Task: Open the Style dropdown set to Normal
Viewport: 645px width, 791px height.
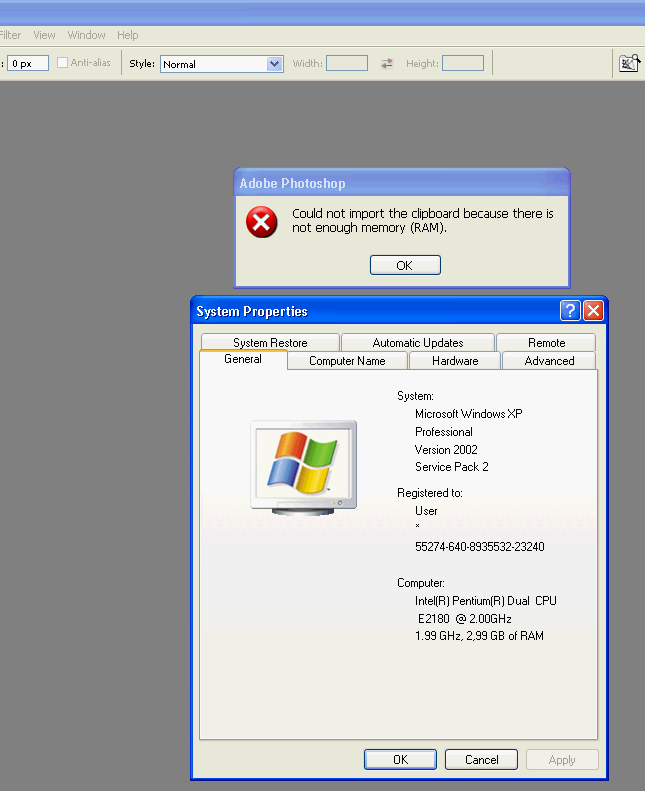Action: pyautogui.click(x=221, y=64)
